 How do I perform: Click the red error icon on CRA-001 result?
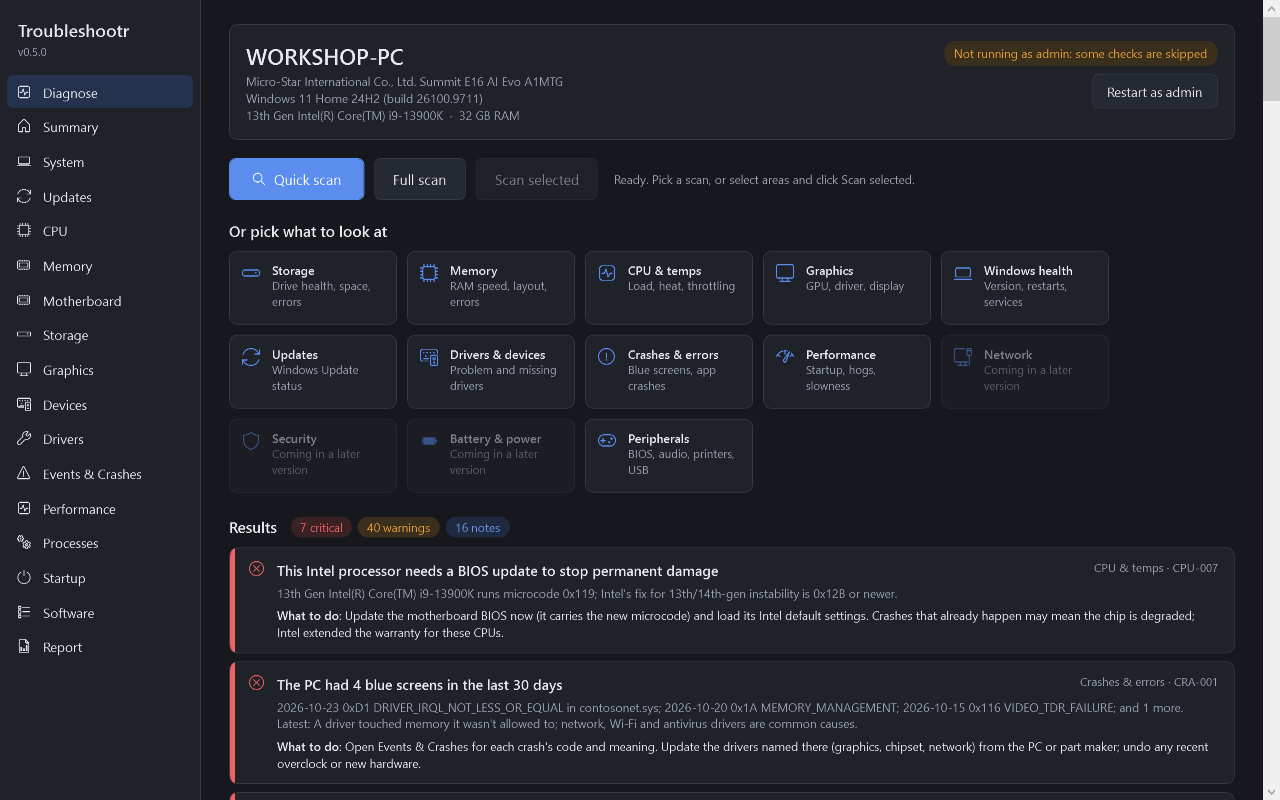[x=256, y=683]
